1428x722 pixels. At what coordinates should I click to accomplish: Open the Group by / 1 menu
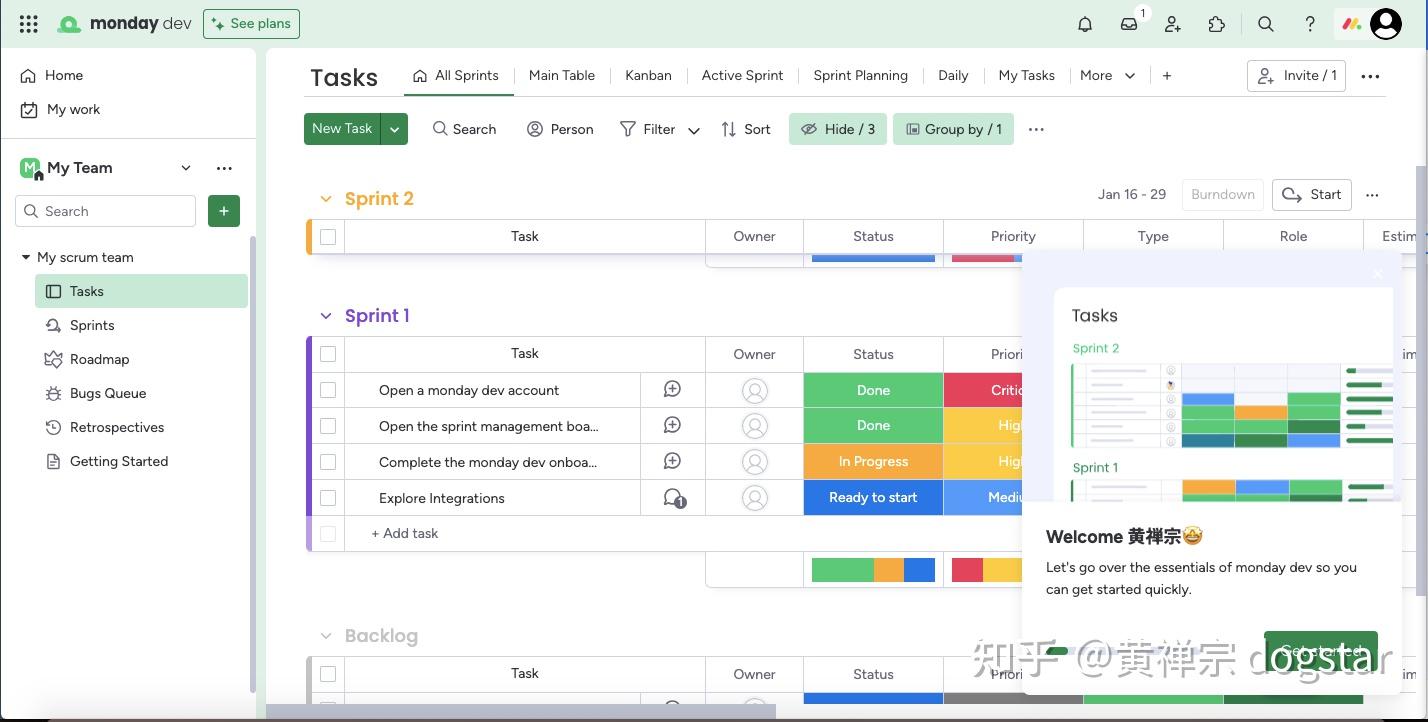[954, 129]
